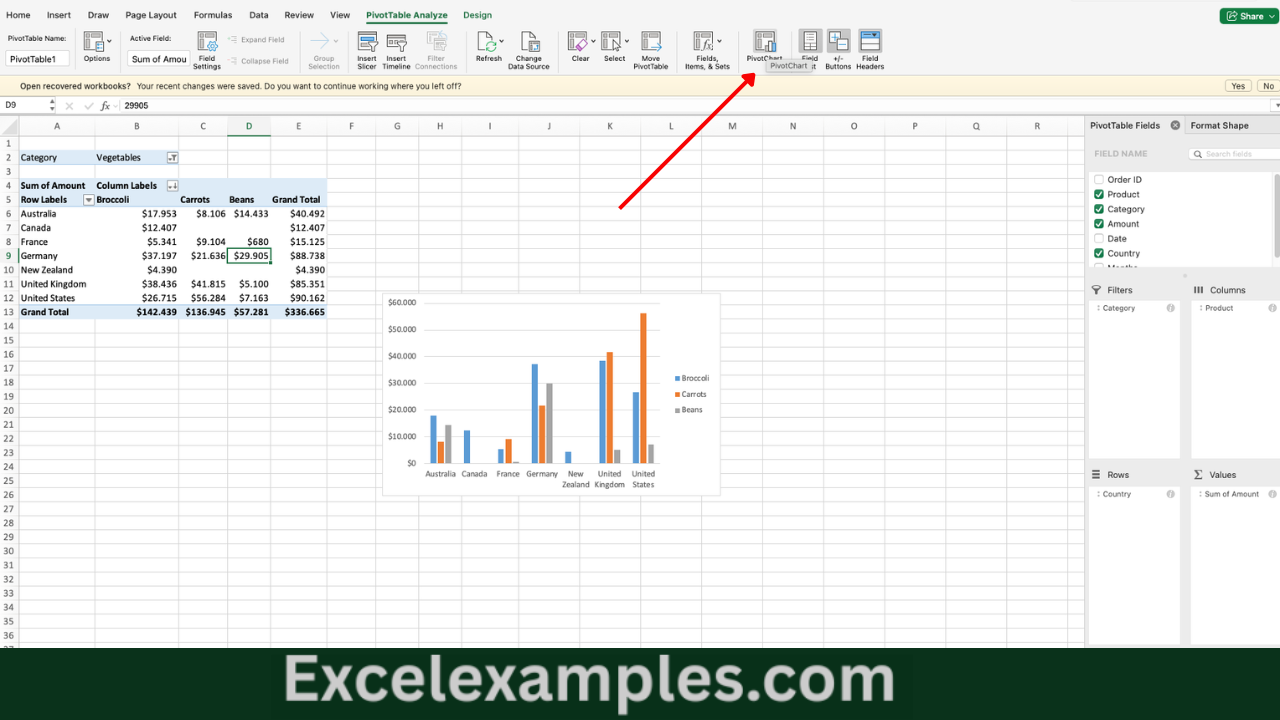Open Fields, Items, & Sets
The image size is (1280, 720).
click(707, 51)
